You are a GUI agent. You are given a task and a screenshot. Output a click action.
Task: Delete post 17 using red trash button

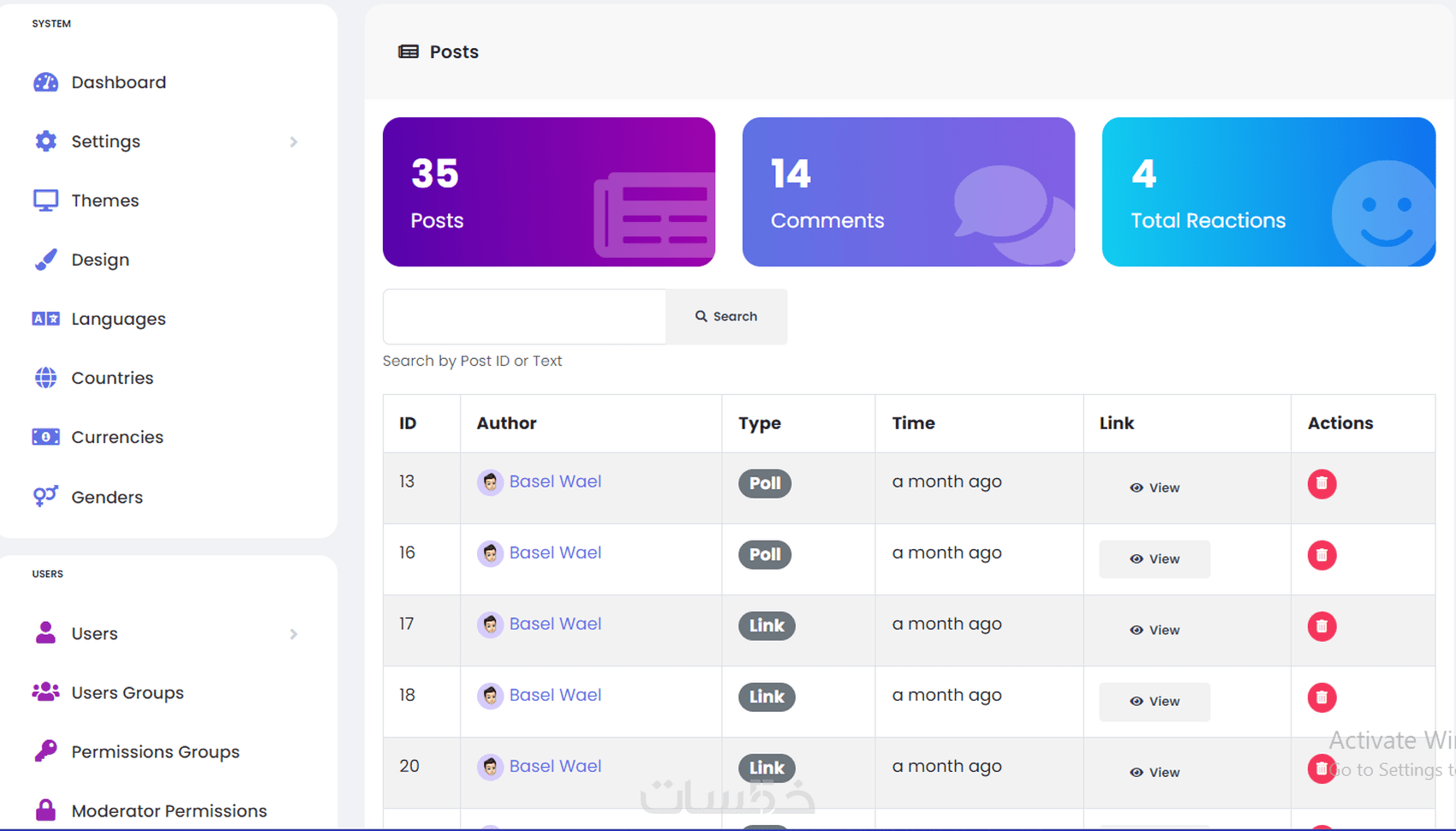(x=1322, y=626)
